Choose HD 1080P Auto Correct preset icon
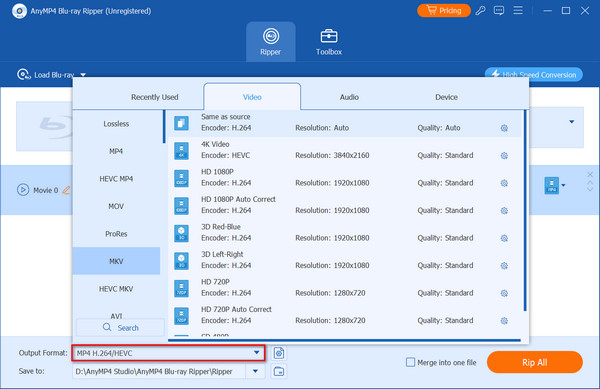The width and height of the screenshot is (600, 389). 181,206
